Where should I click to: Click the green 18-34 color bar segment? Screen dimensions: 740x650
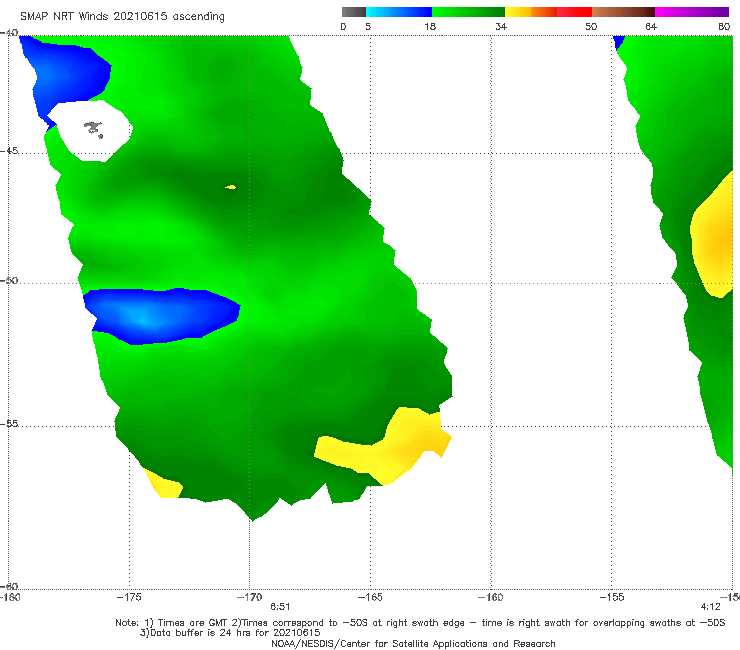[x=468, y=12]
